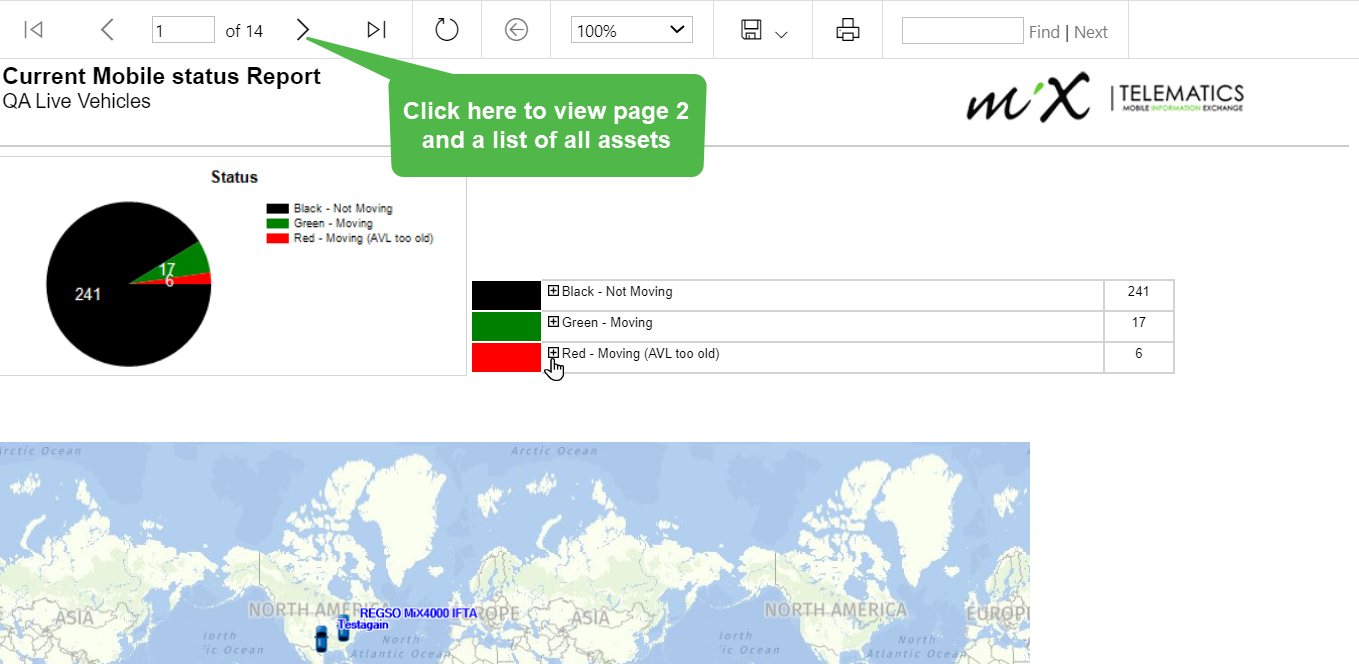The height and width of the screenshot is (664, 1359).
Task: Click the REGSO MiX4000 IFTA map label
Action: click(x=418, y=613)
